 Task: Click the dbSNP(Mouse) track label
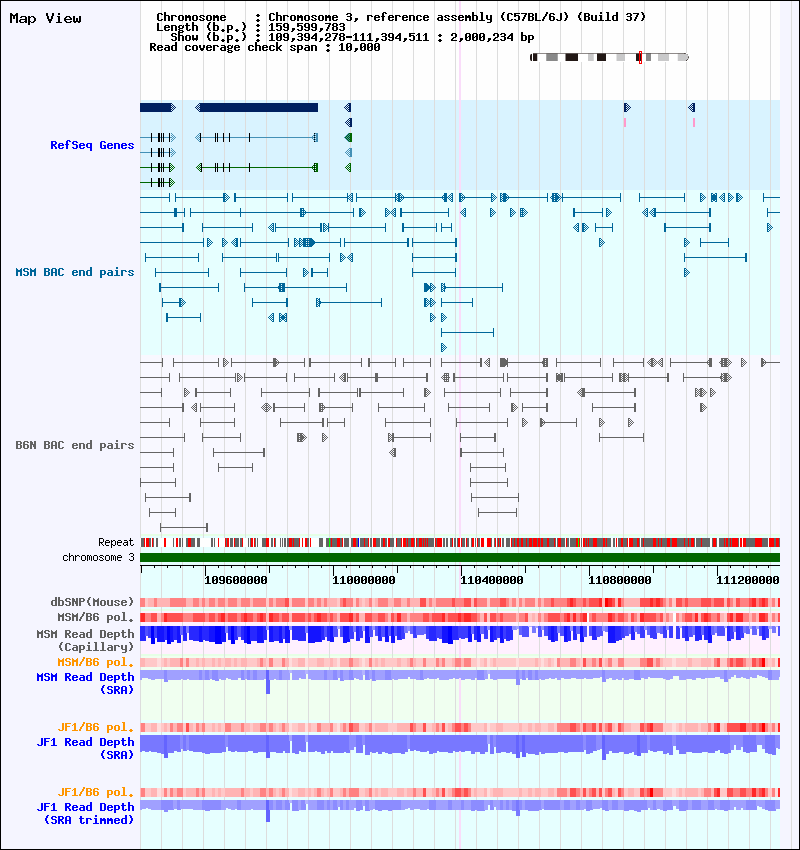tap(92, 602)
